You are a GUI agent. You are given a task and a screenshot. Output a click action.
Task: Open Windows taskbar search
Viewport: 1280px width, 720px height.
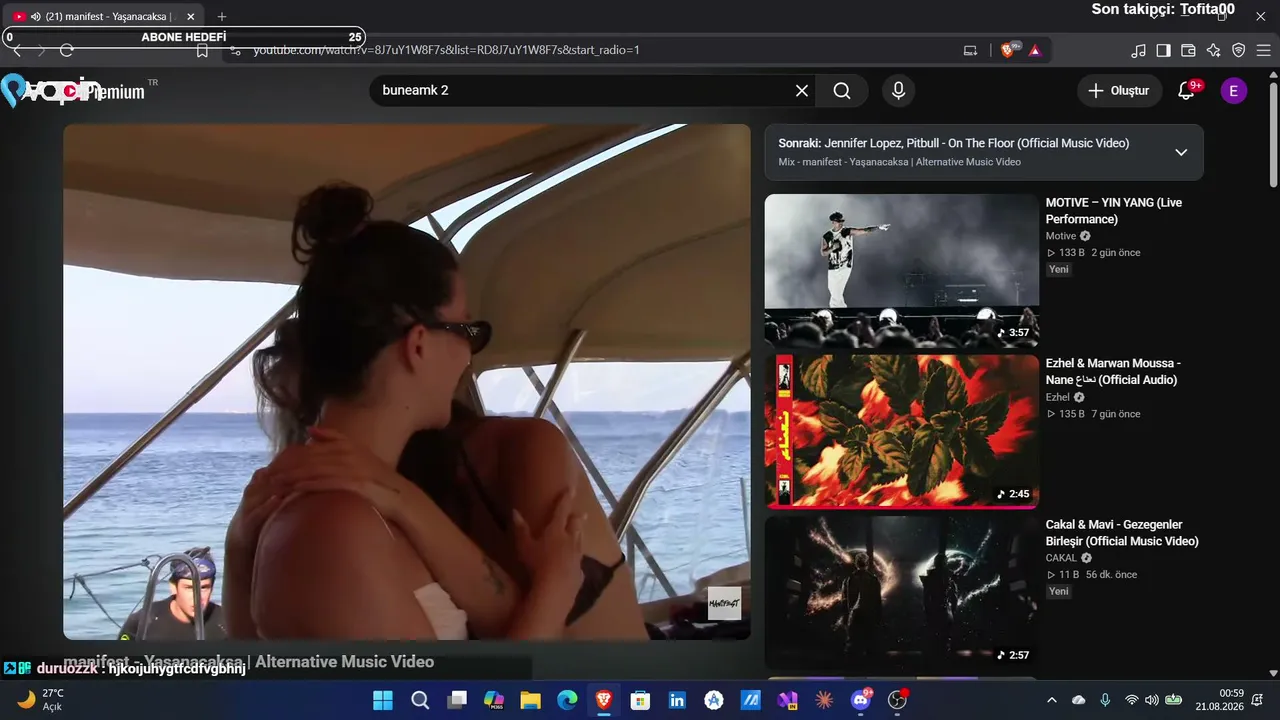420,700
